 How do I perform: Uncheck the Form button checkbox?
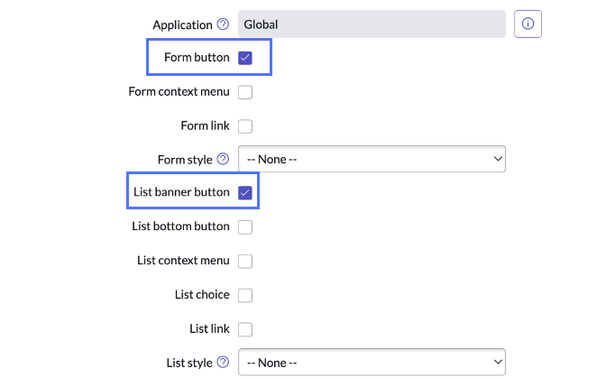click(x=245, y=58)
